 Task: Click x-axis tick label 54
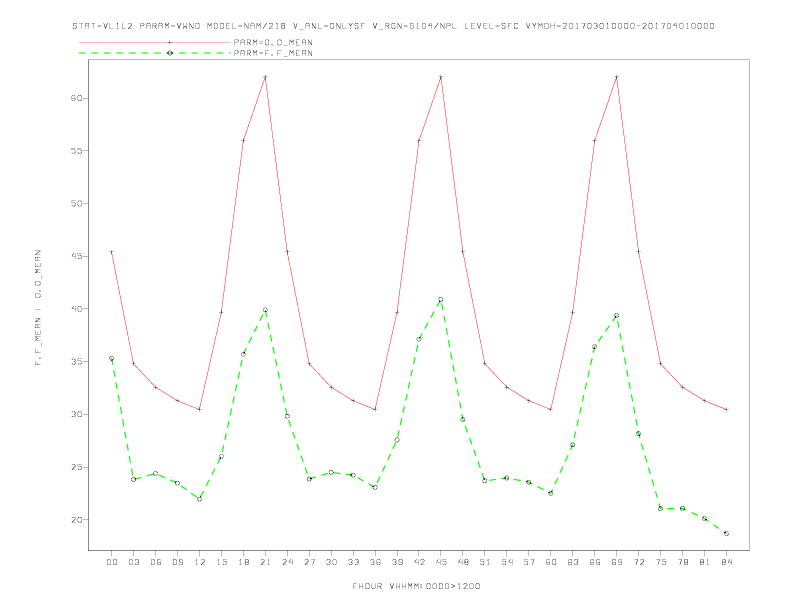[507, 562]
